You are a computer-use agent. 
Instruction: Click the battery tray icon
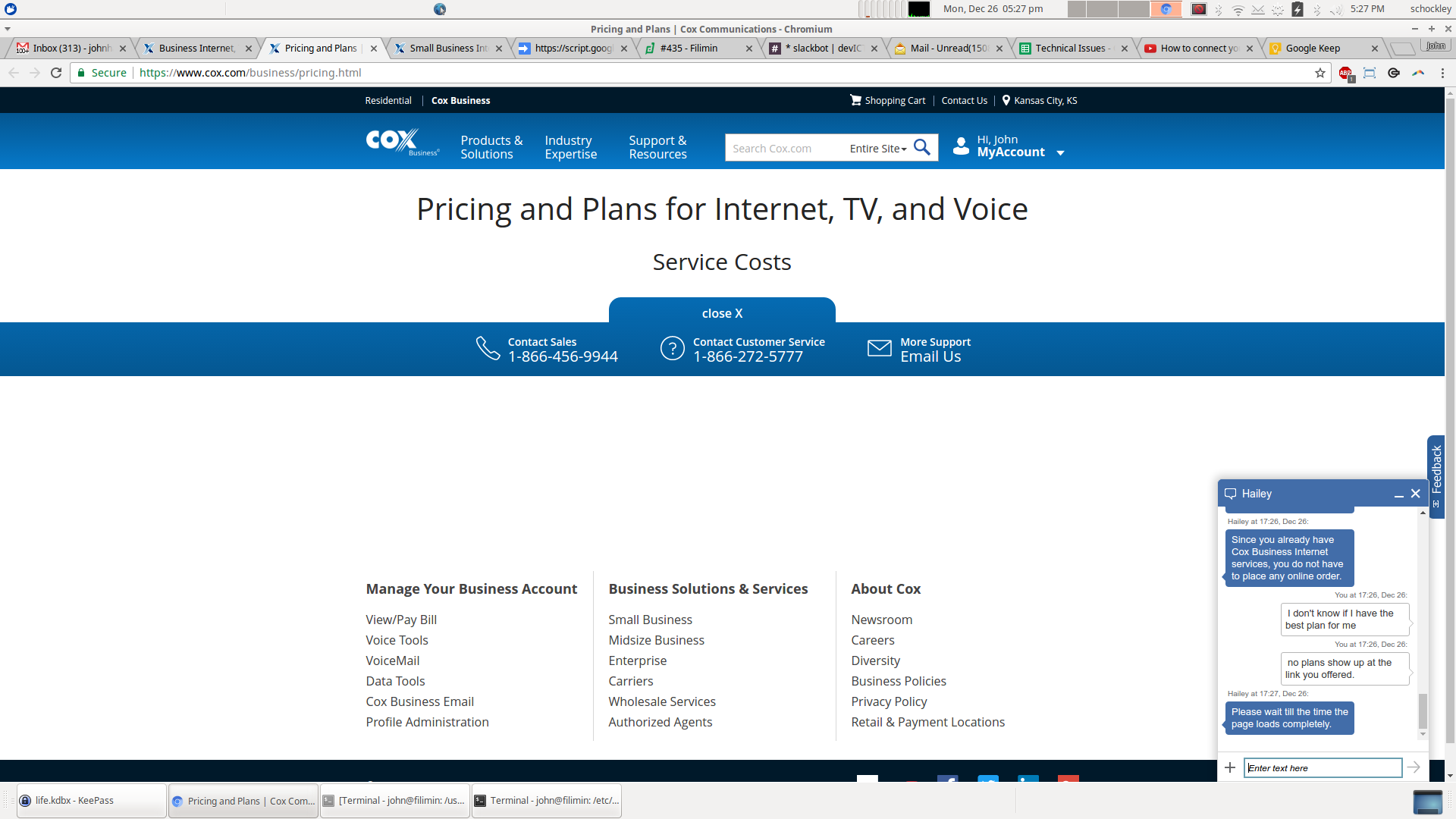coord(1298,9)
